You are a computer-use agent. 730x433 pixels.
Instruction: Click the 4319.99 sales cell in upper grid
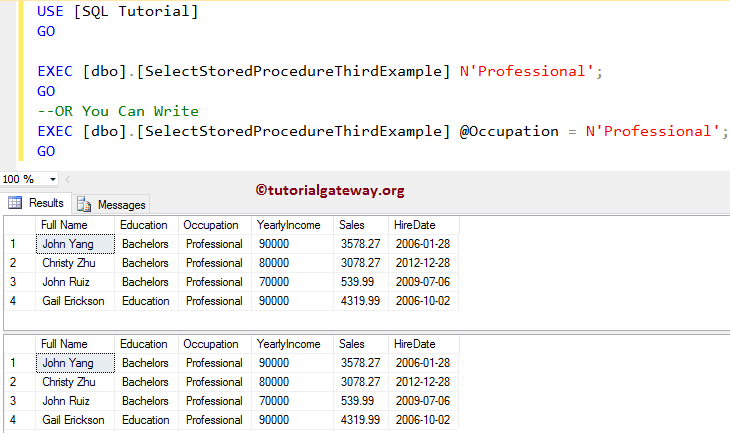pyautogui.click(x=361, y=301)
